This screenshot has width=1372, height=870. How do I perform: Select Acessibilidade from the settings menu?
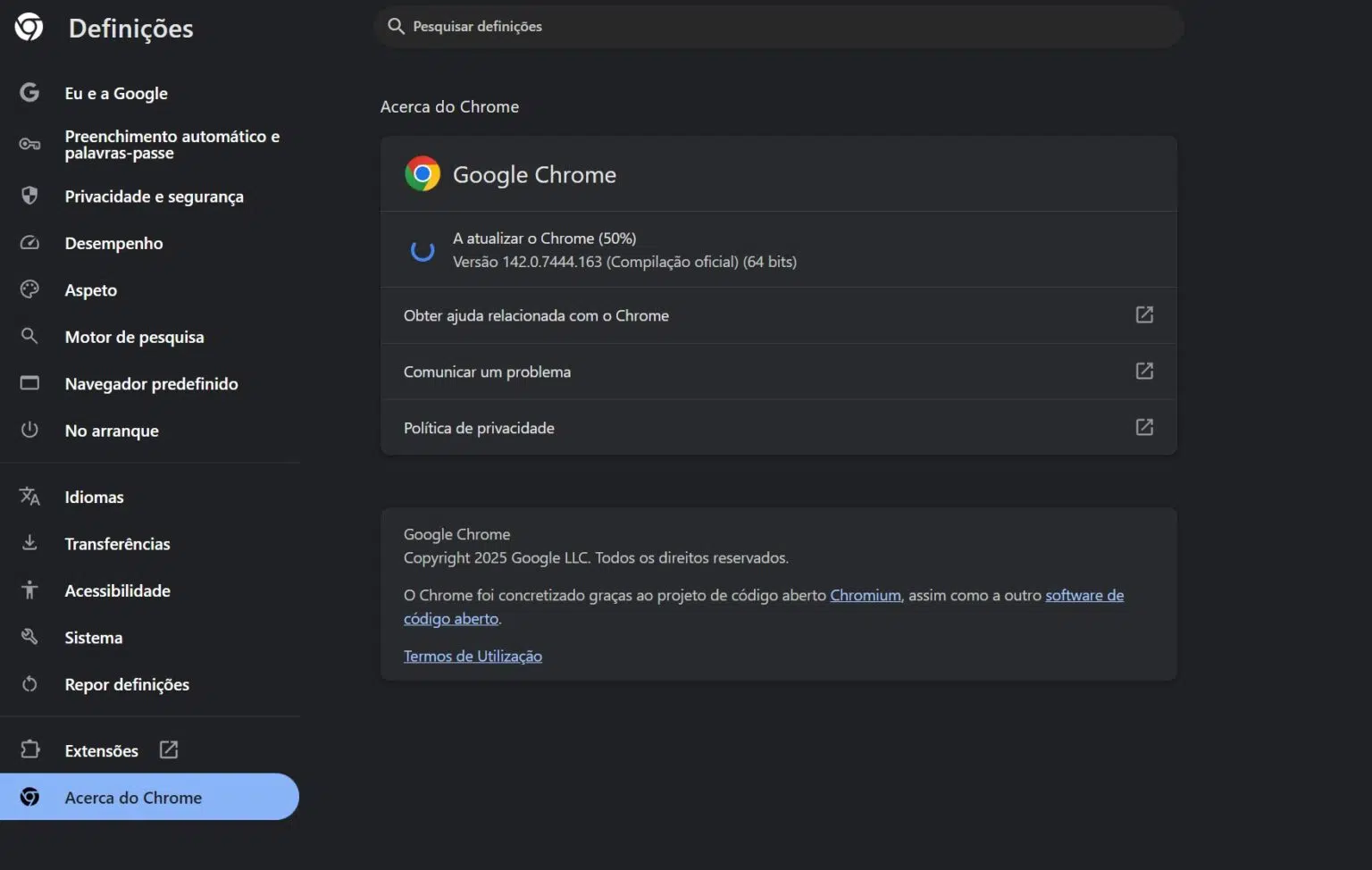coord(117,590)
